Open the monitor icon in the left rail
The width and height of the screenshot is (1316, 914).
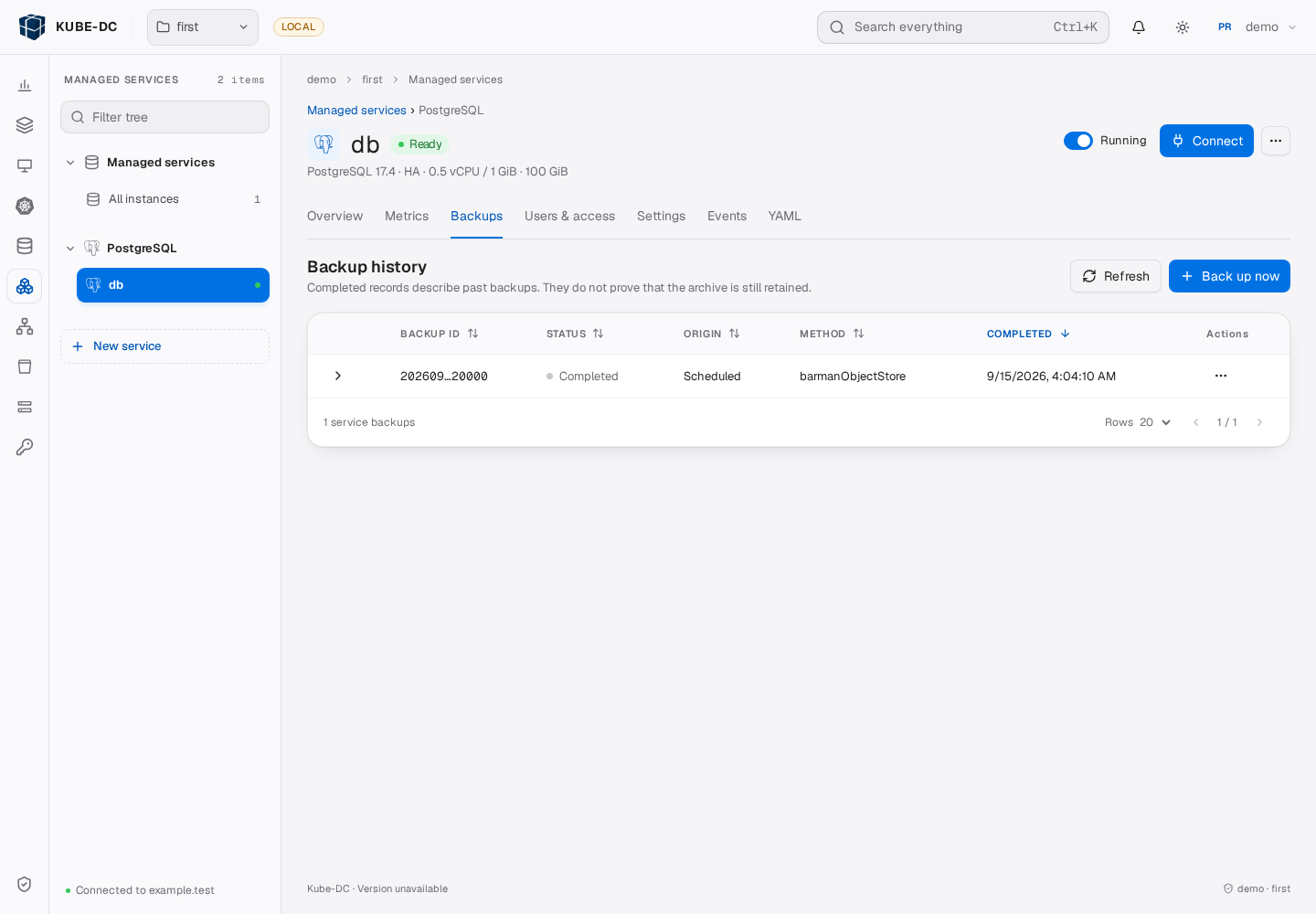(25, 165)
